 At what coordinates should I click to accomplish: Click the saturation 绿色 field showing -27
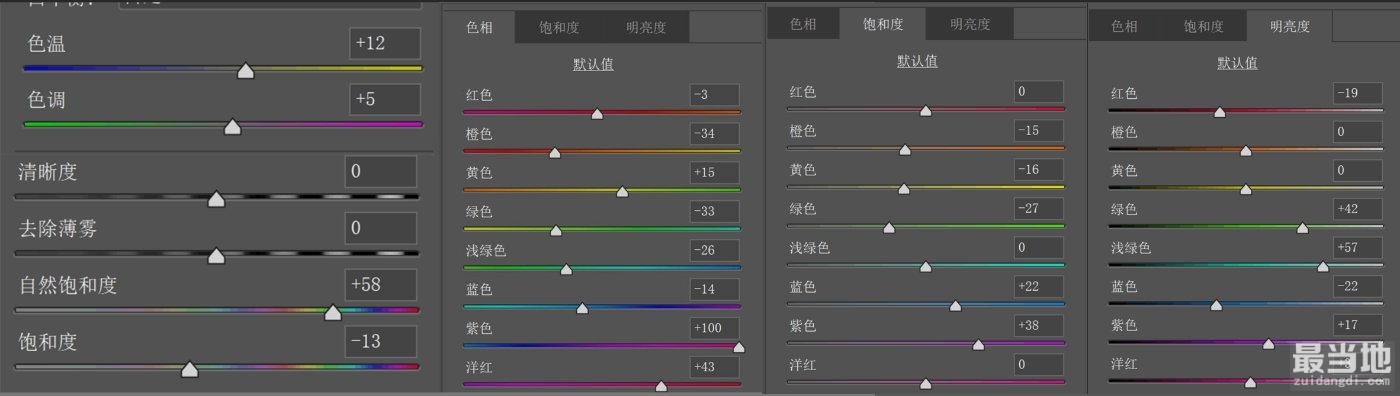coord(1038,209)
